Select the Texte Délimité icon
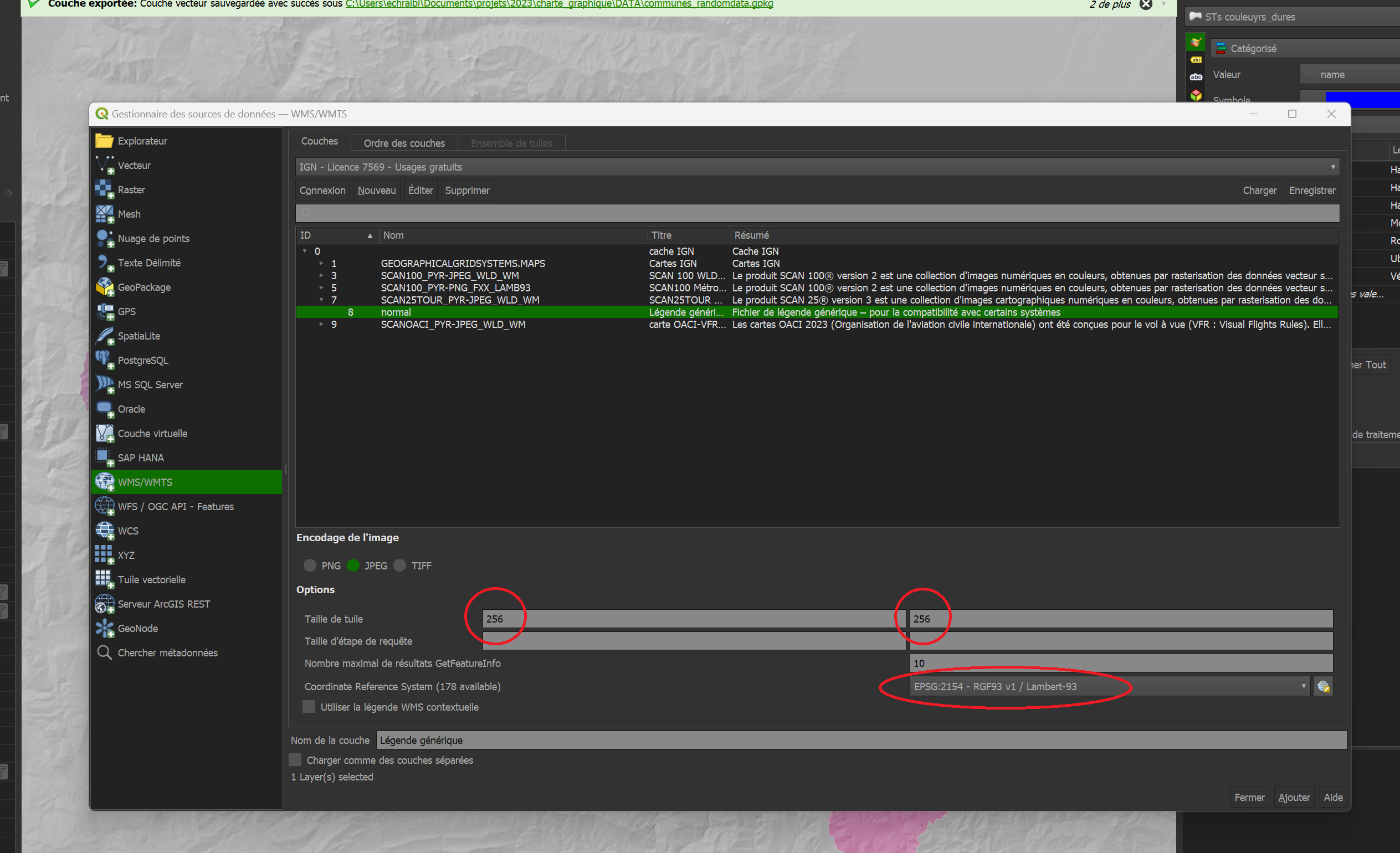The width and height of the screenshot is (1400, 853). pos(105,263)
